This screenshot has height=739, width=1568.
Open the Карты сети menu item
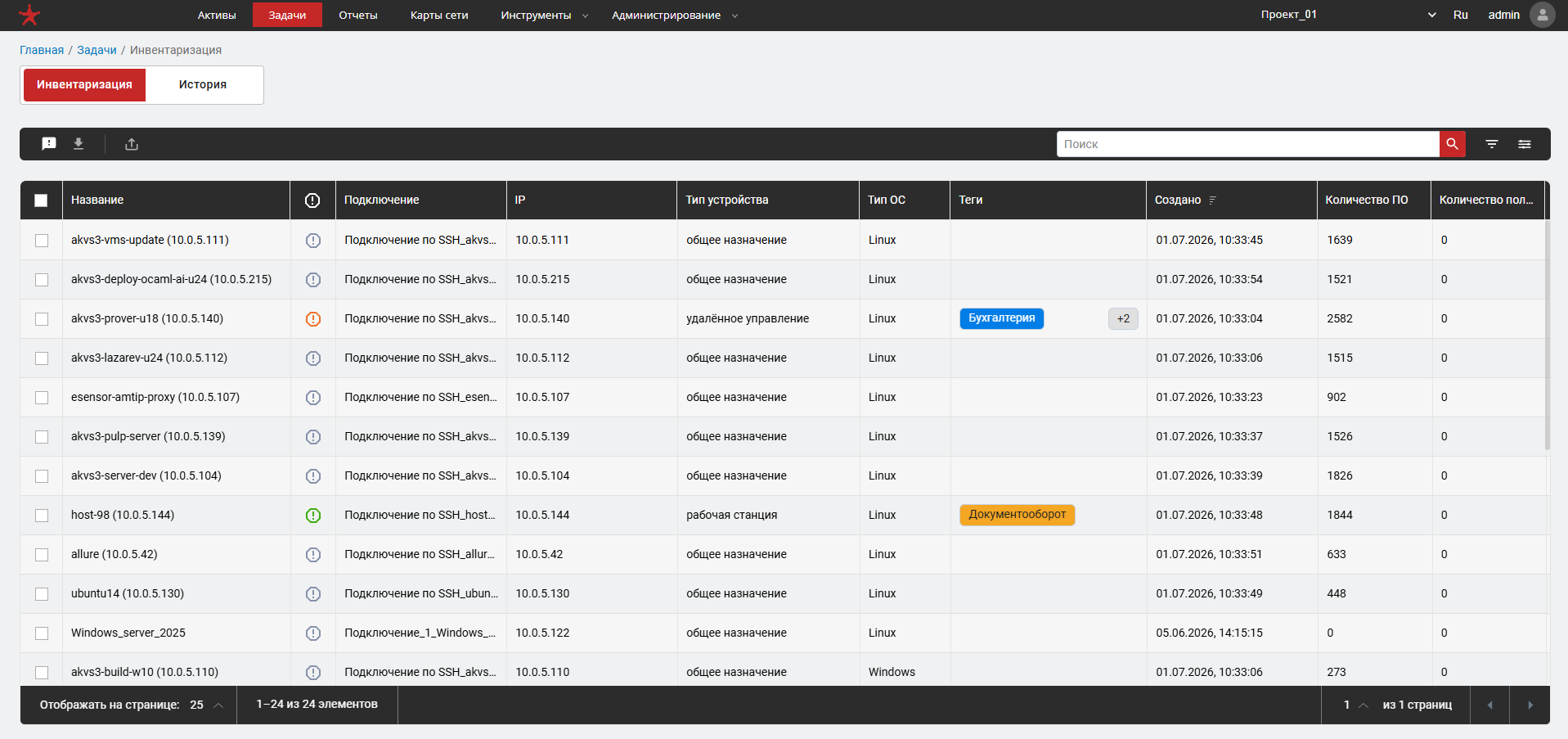[439, 16]
